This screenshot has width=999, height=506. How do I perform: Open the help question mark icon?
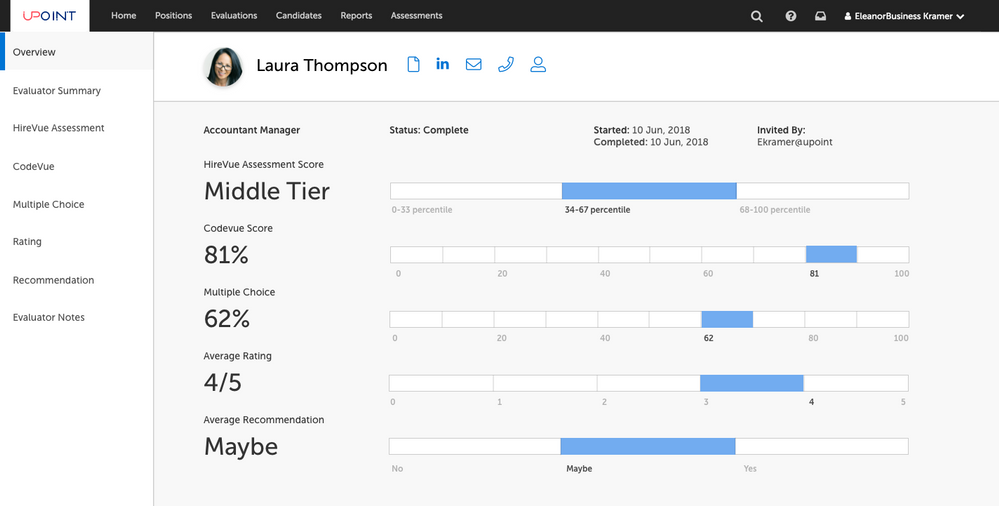(x=791, y=16)
